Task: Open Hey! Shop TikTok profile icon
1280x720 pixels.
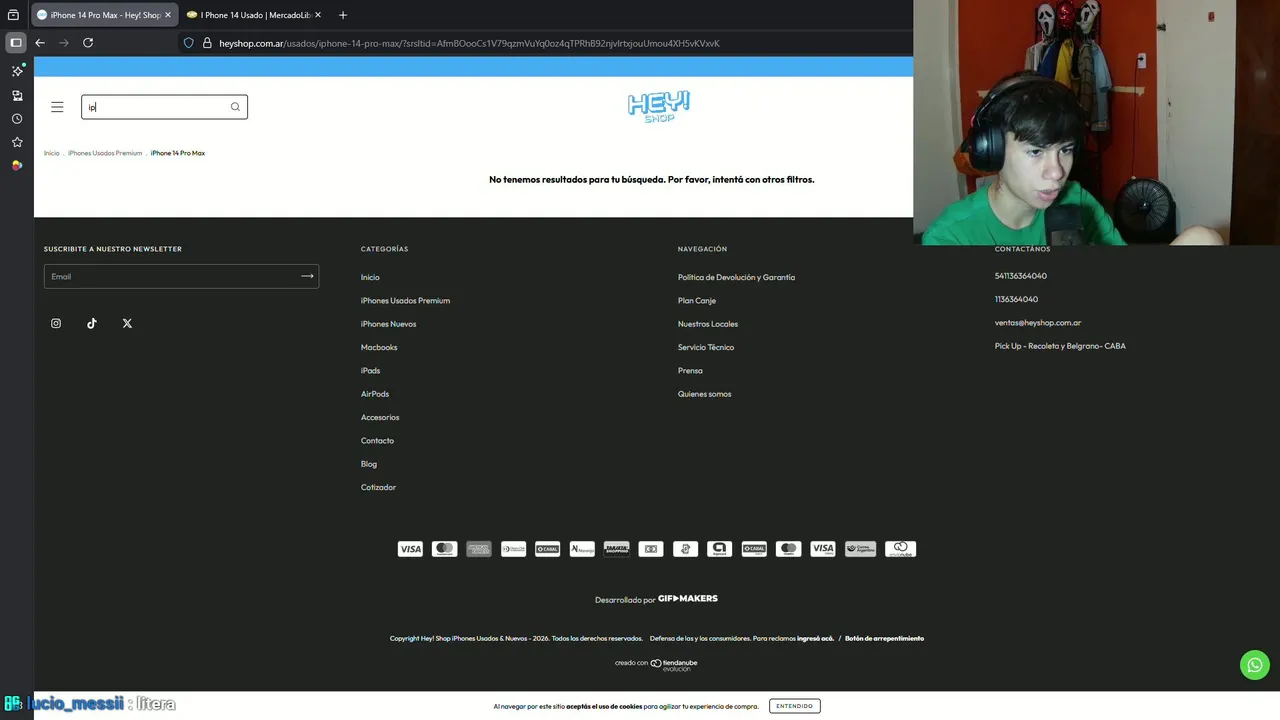Action: pyautogui.click(x=92, y=323)
